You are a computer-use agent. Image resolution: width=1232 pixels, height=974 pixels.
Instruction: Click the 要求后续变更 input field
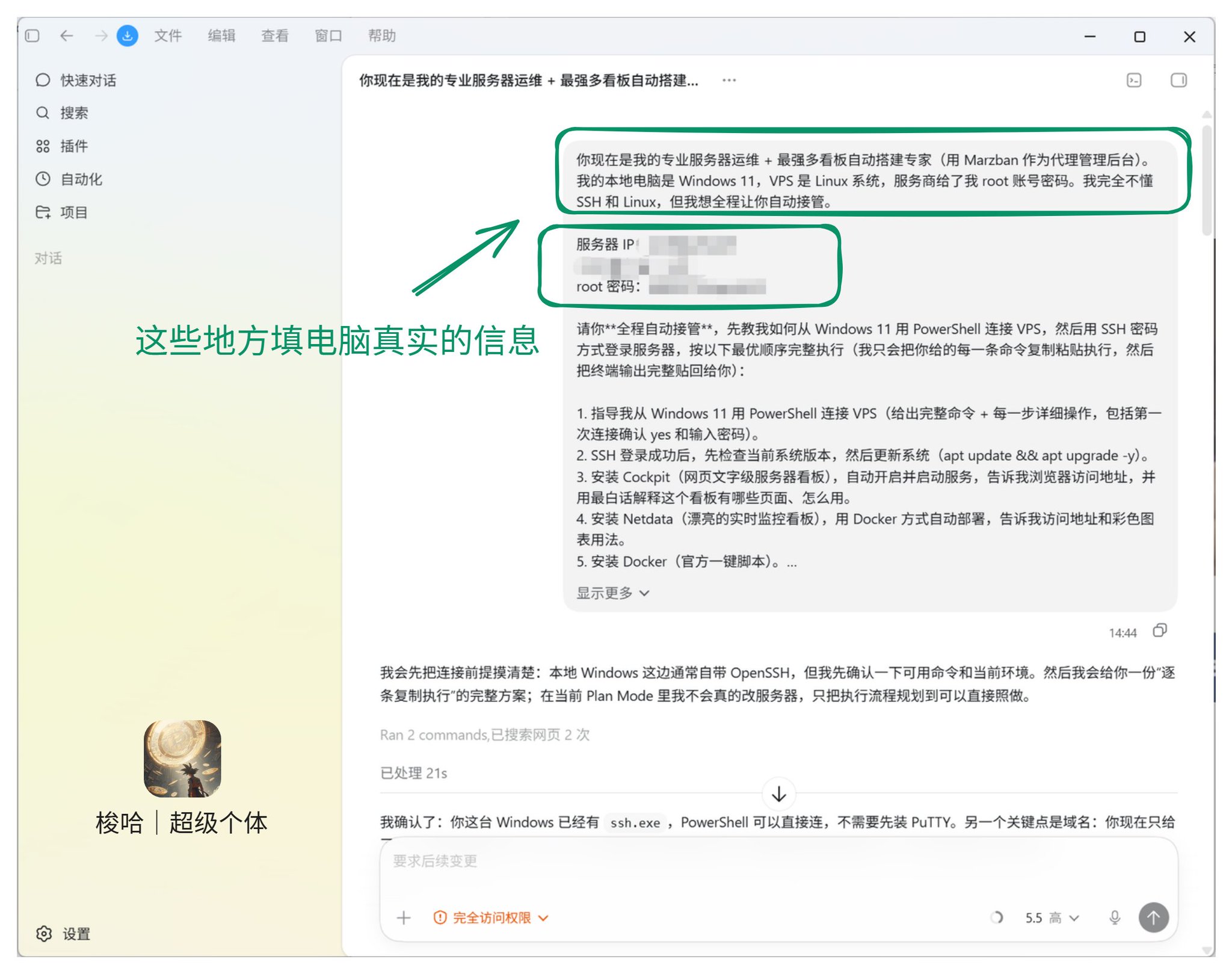778,862
